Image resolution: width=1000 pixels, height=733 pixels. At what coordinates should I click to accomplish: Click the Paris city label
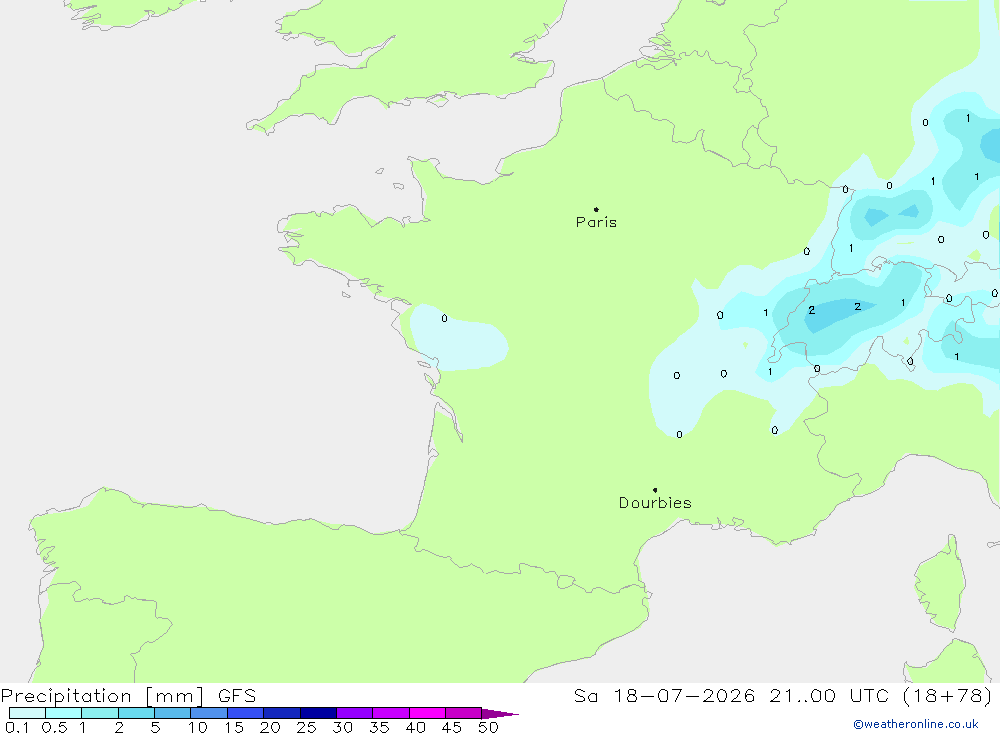click(596, 222)
